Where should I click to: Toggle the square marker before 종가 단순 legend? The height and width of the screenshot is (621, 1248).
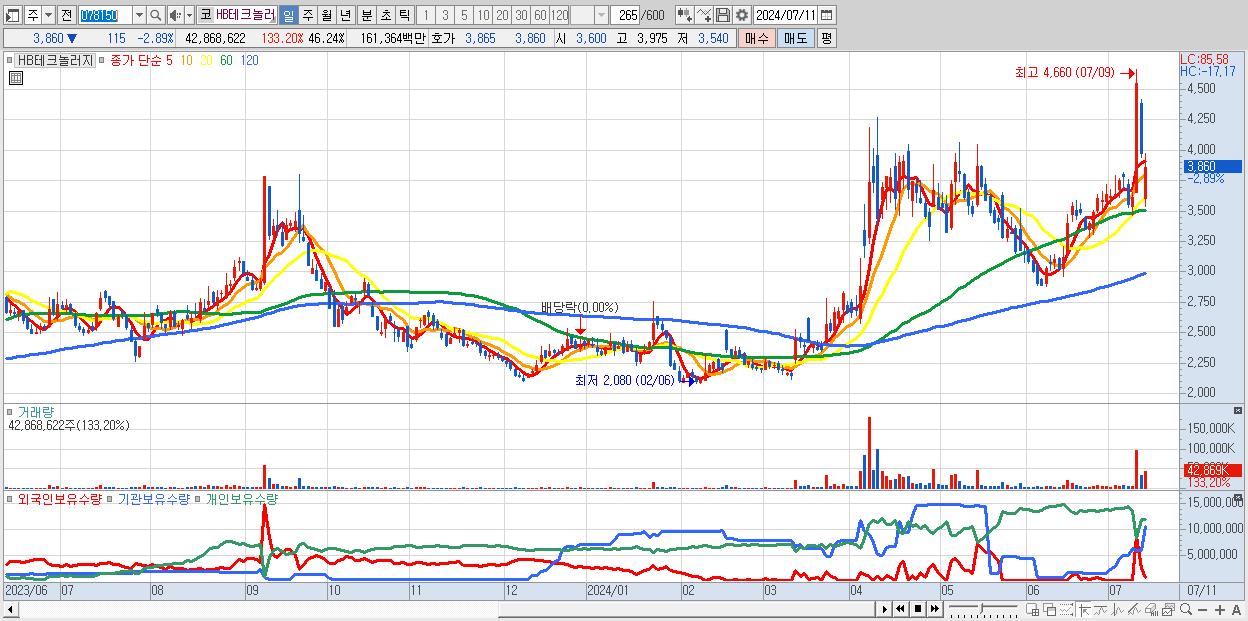point(102,61)
